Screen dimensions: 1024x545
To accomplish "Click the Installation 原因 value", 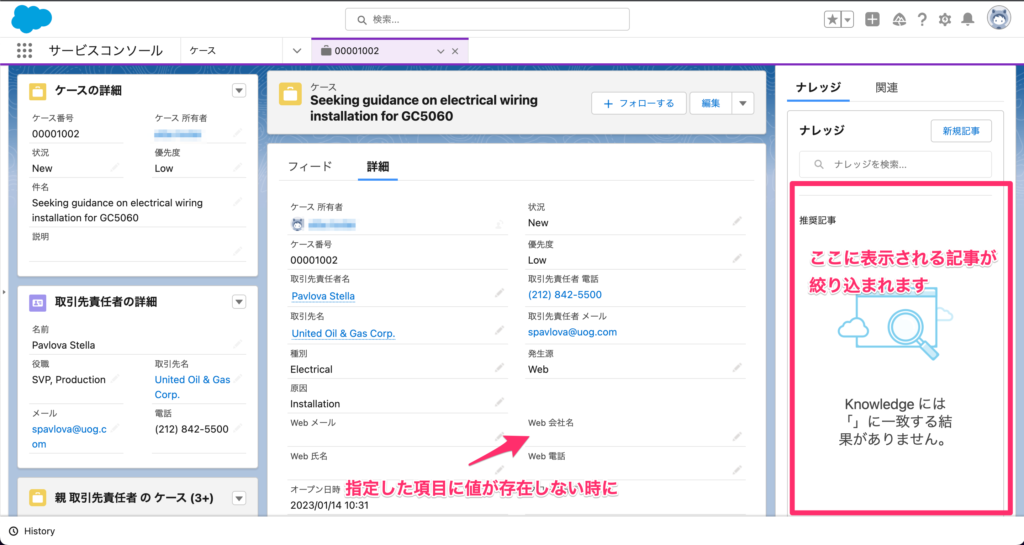I will point(315,404).
